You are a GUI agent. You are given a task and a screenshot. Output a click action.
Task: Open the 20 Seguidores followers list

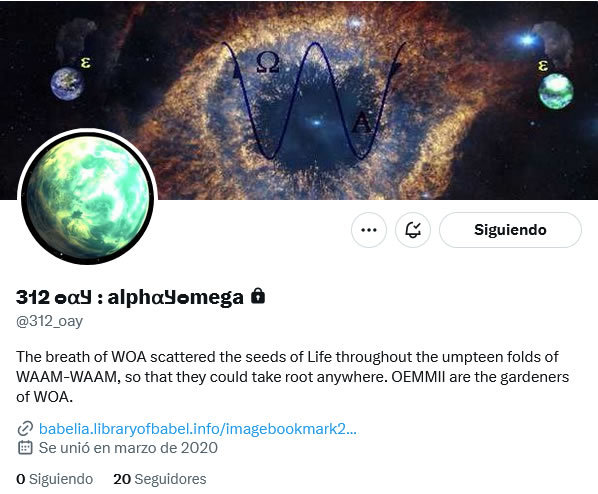coord(160,479)
